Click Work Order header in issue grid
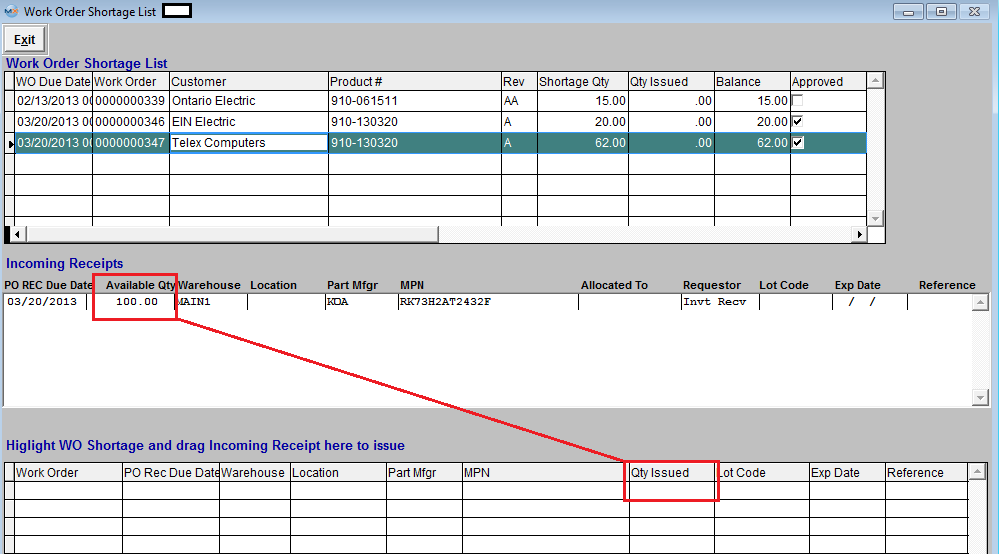Screen dimensions: 999x554 [x=68, y=472]
